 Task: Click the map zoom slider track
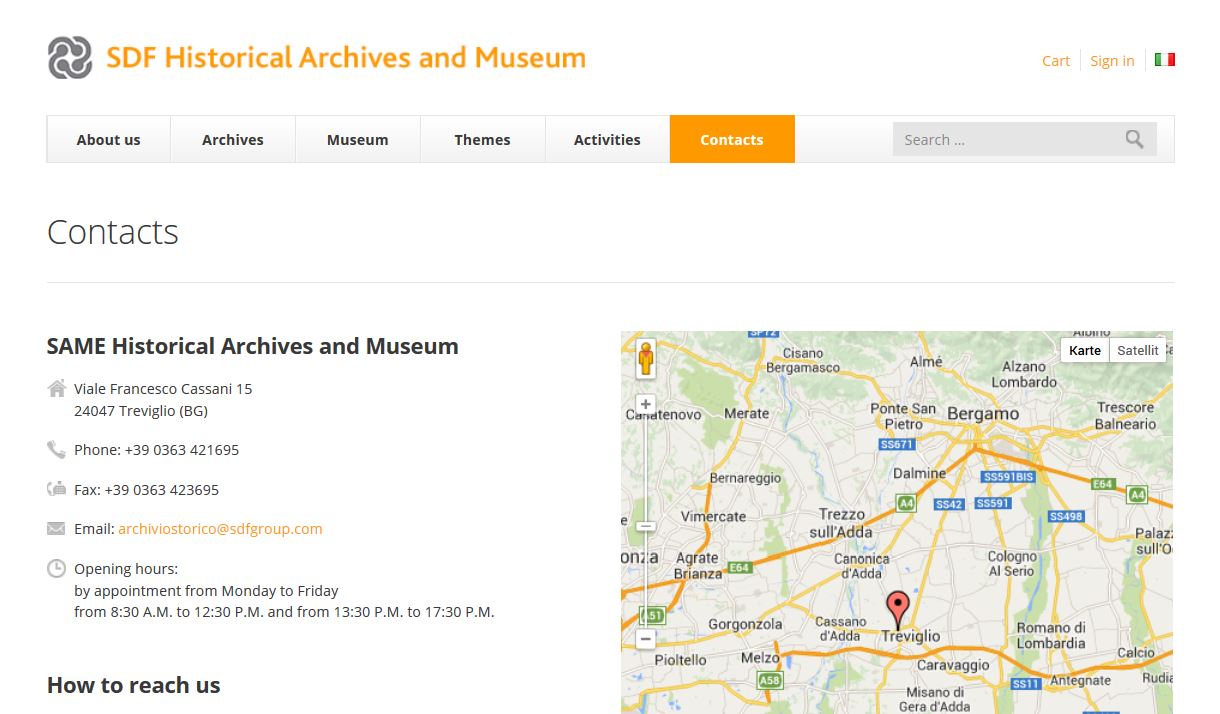pos(646,470)
